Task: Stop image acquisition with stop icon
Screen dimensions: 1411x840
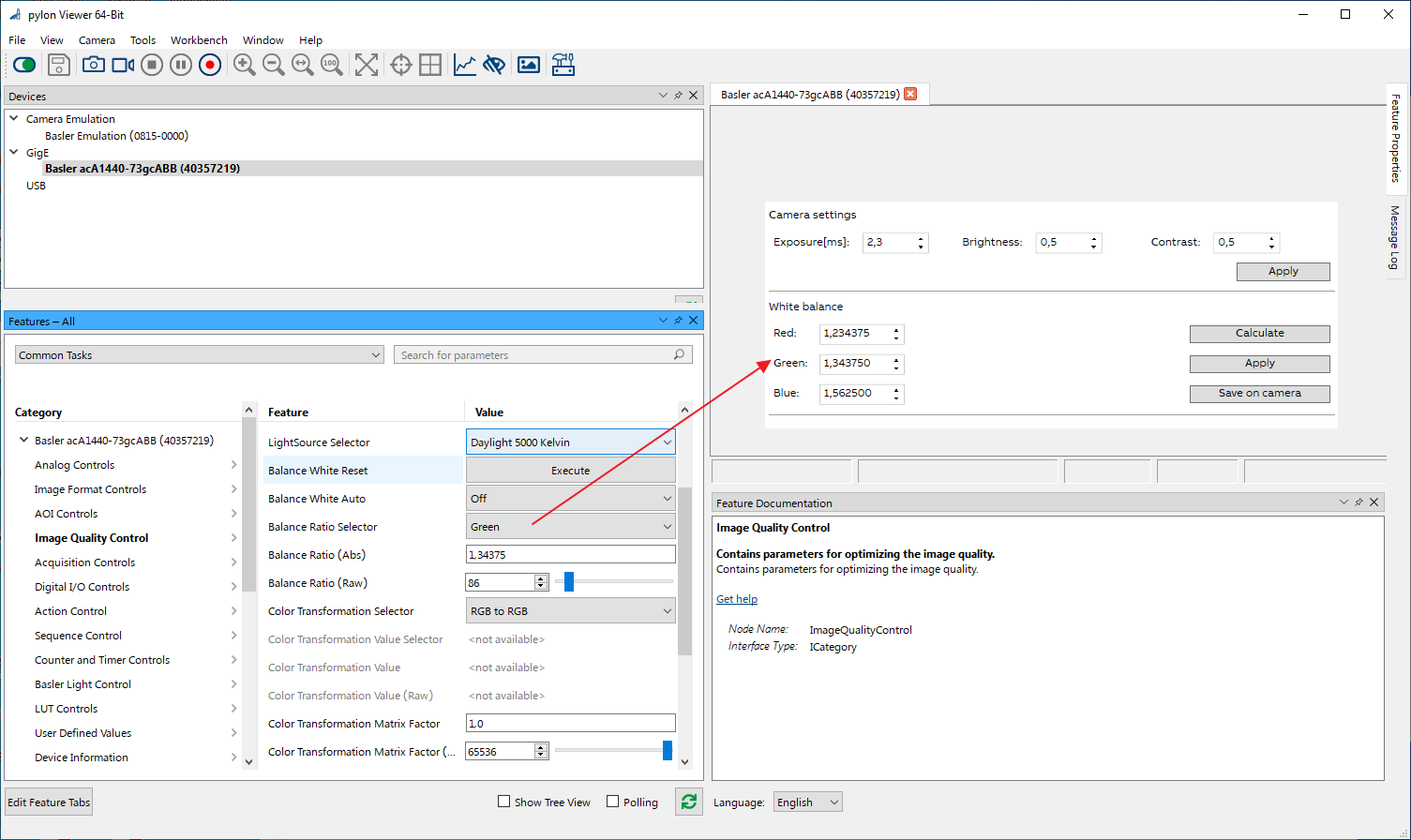Action: pos(152,65)
